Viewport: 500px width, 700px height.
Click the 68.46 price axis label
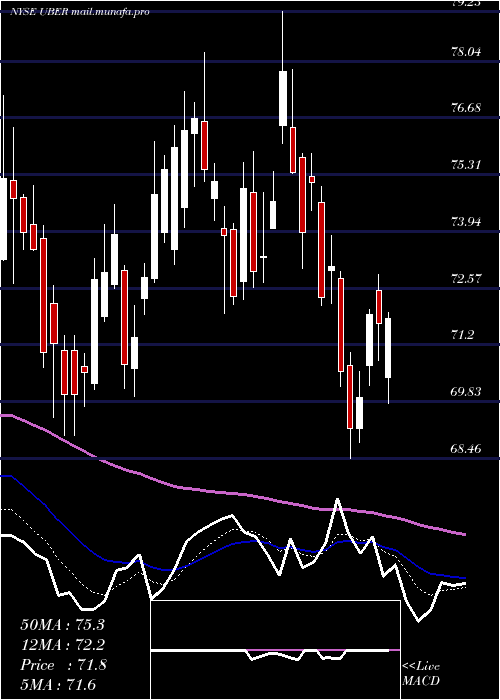point(466,448)
